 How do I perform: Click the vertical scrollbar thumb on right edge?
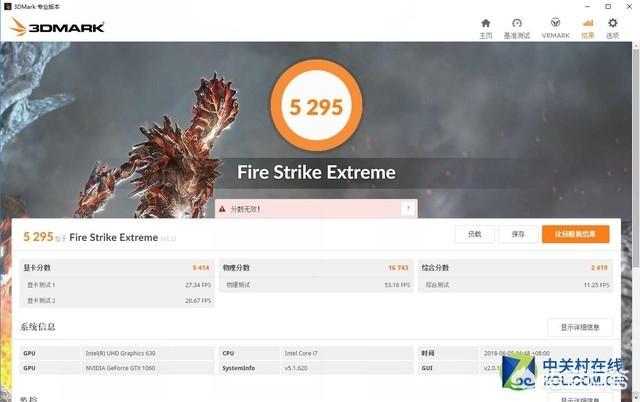tap(636, 157)
